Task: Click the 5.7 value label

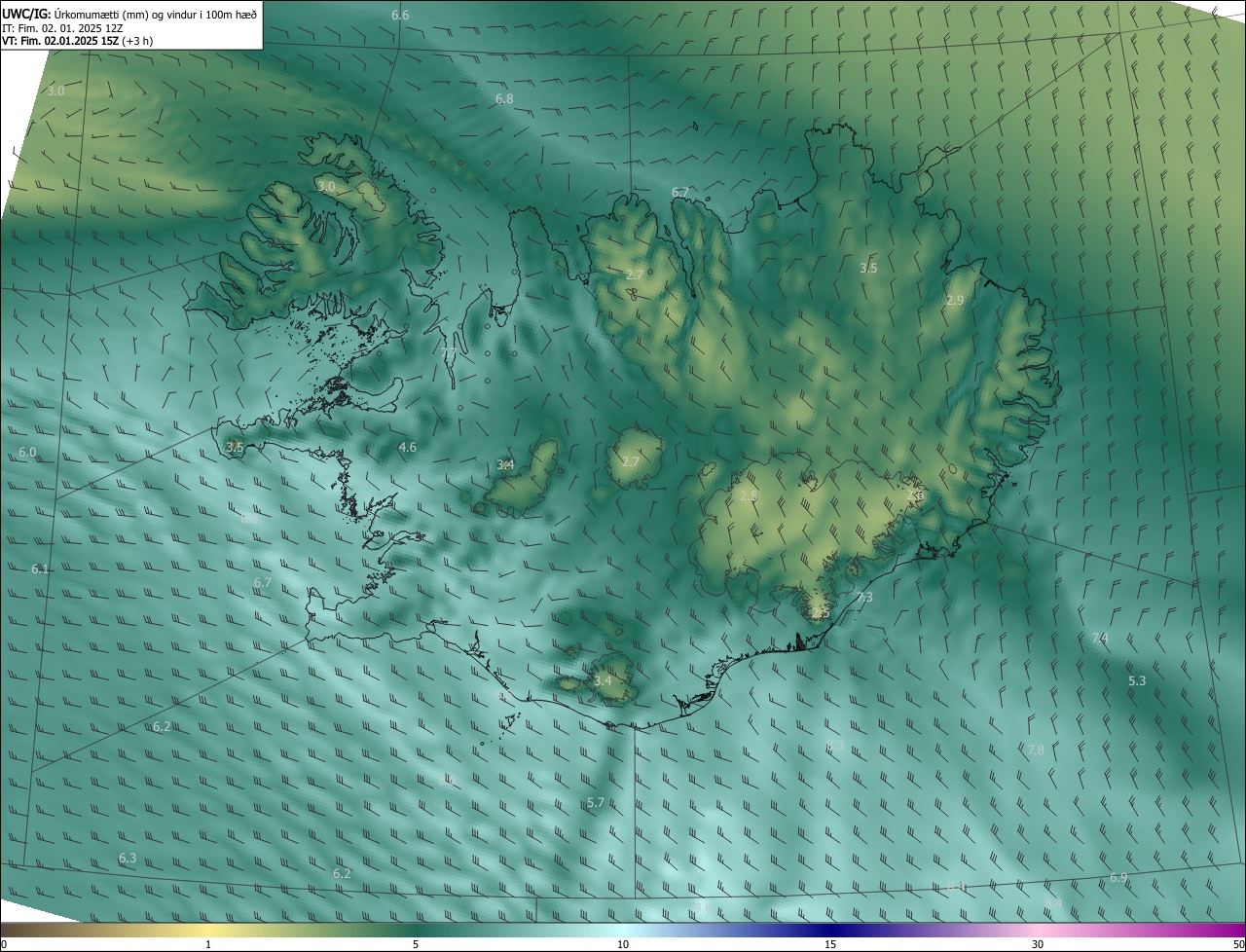Action: (596, 803)
